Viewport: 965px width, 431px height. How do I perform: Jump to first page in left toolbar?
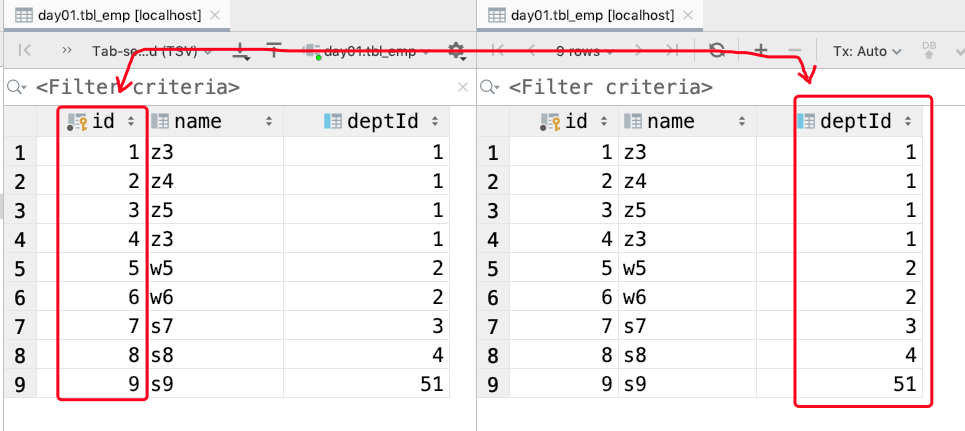click(26, 51)
